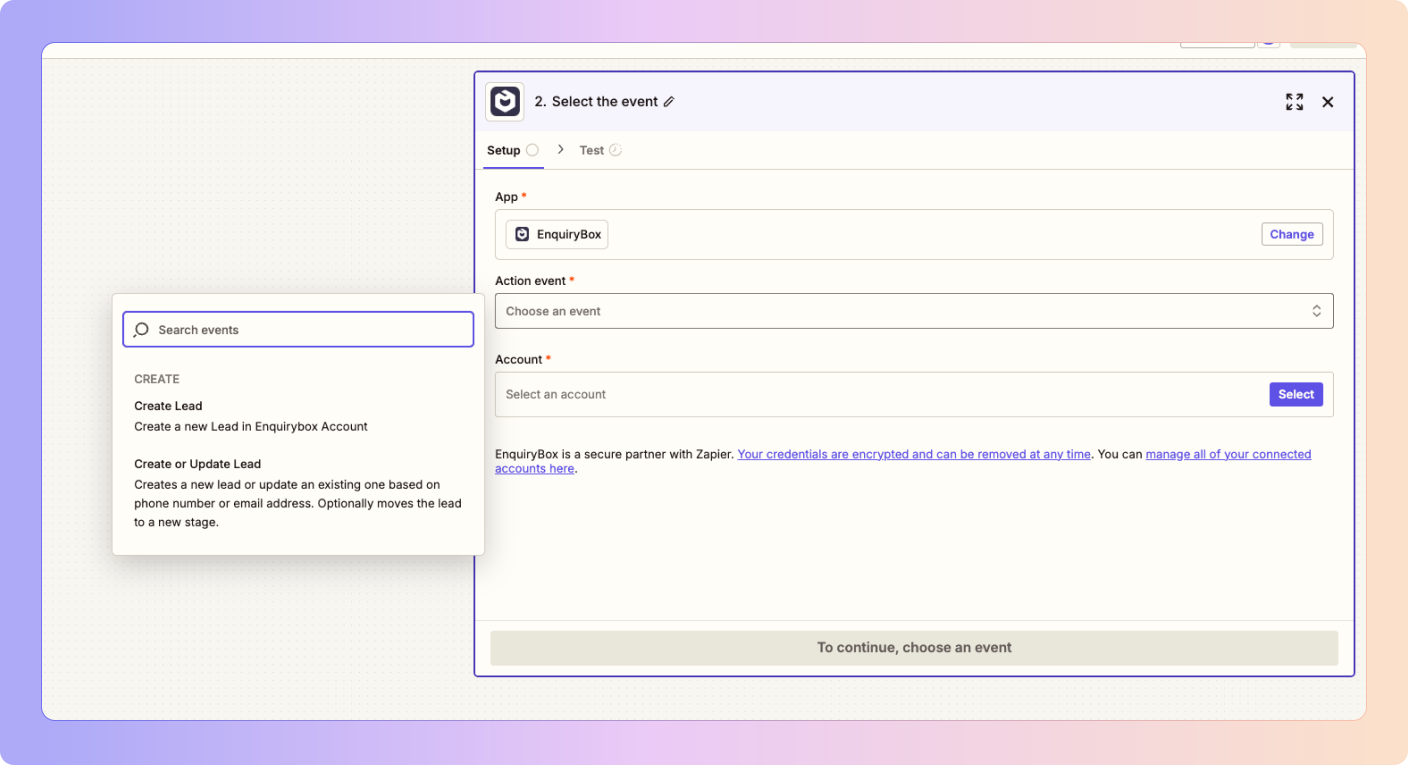This screenshot has width=1408, height=765.
Task: Click the Select an account field
Action: [914, 394]
